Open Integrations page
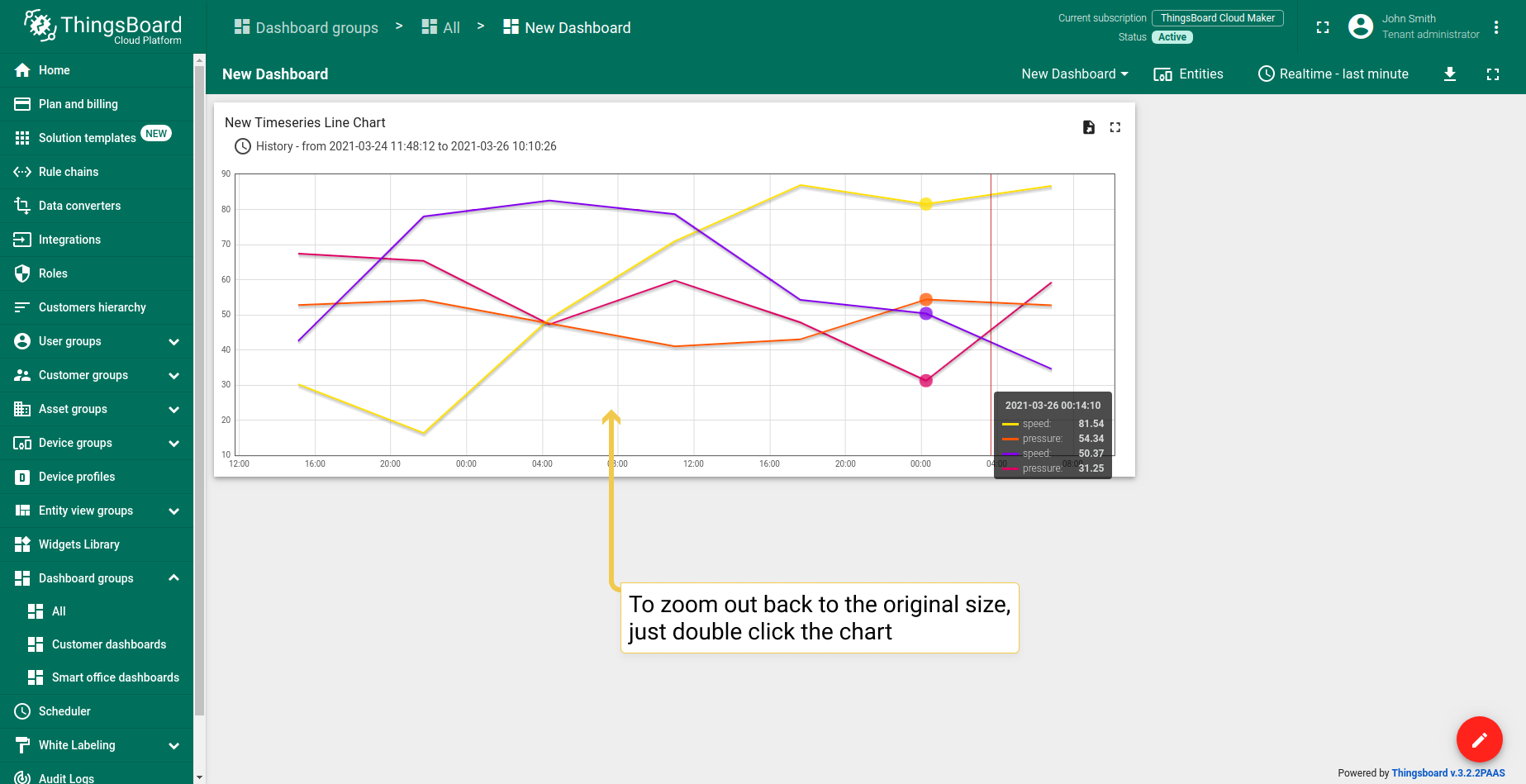This screenshot has height=784, width=1526. [97, 240]
